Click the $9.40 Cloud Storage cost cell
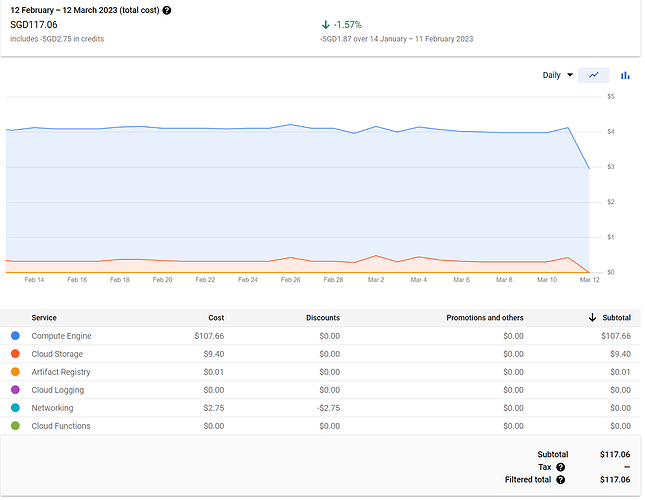Image resolution: width=645 pixels, height=500 pixels. coord(213,354)
